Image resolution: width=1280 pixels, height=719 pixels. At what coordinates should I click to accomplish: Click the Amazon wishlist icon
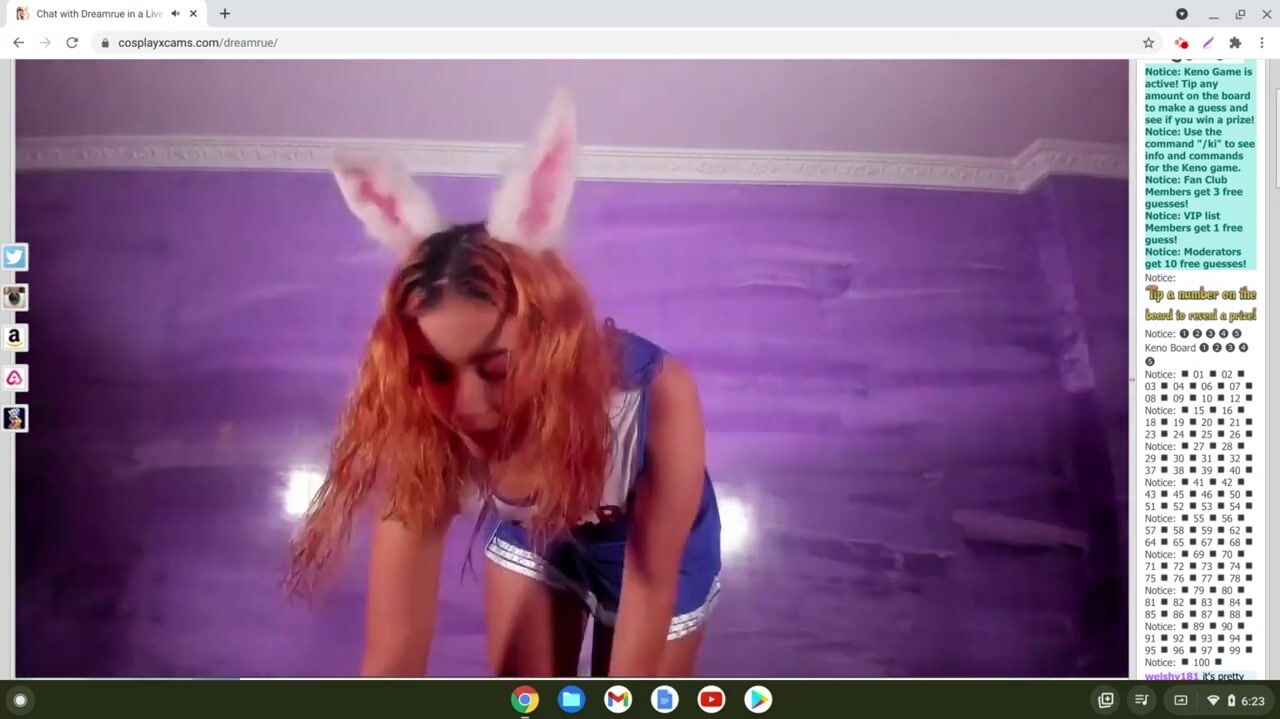tap(14, 337)
